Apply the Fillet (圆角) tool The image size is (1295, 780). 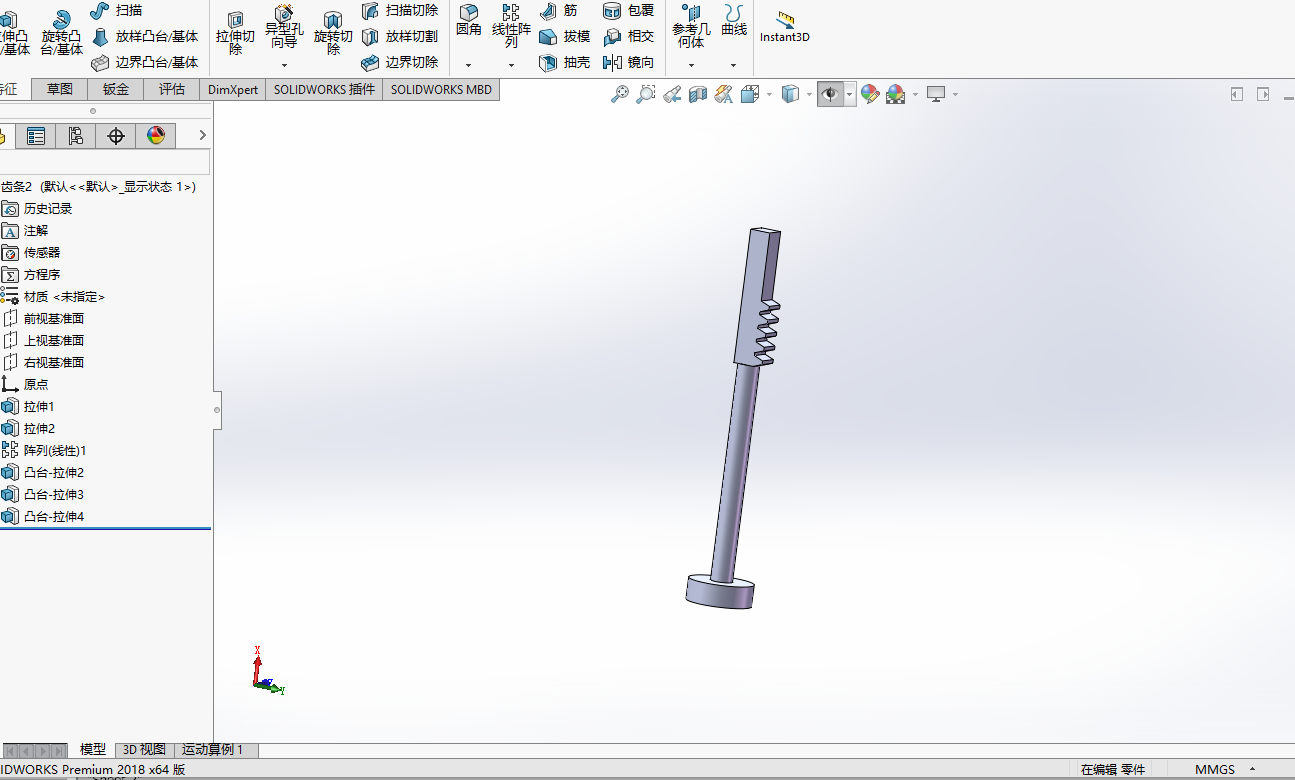coord(469,21)
